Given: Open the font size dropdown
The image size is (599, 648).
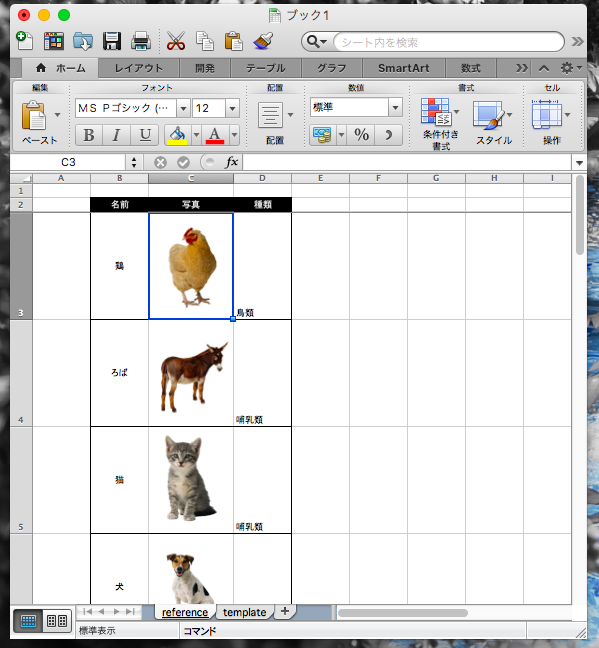Looking at the screenshot, I should [x=232, y=108].
